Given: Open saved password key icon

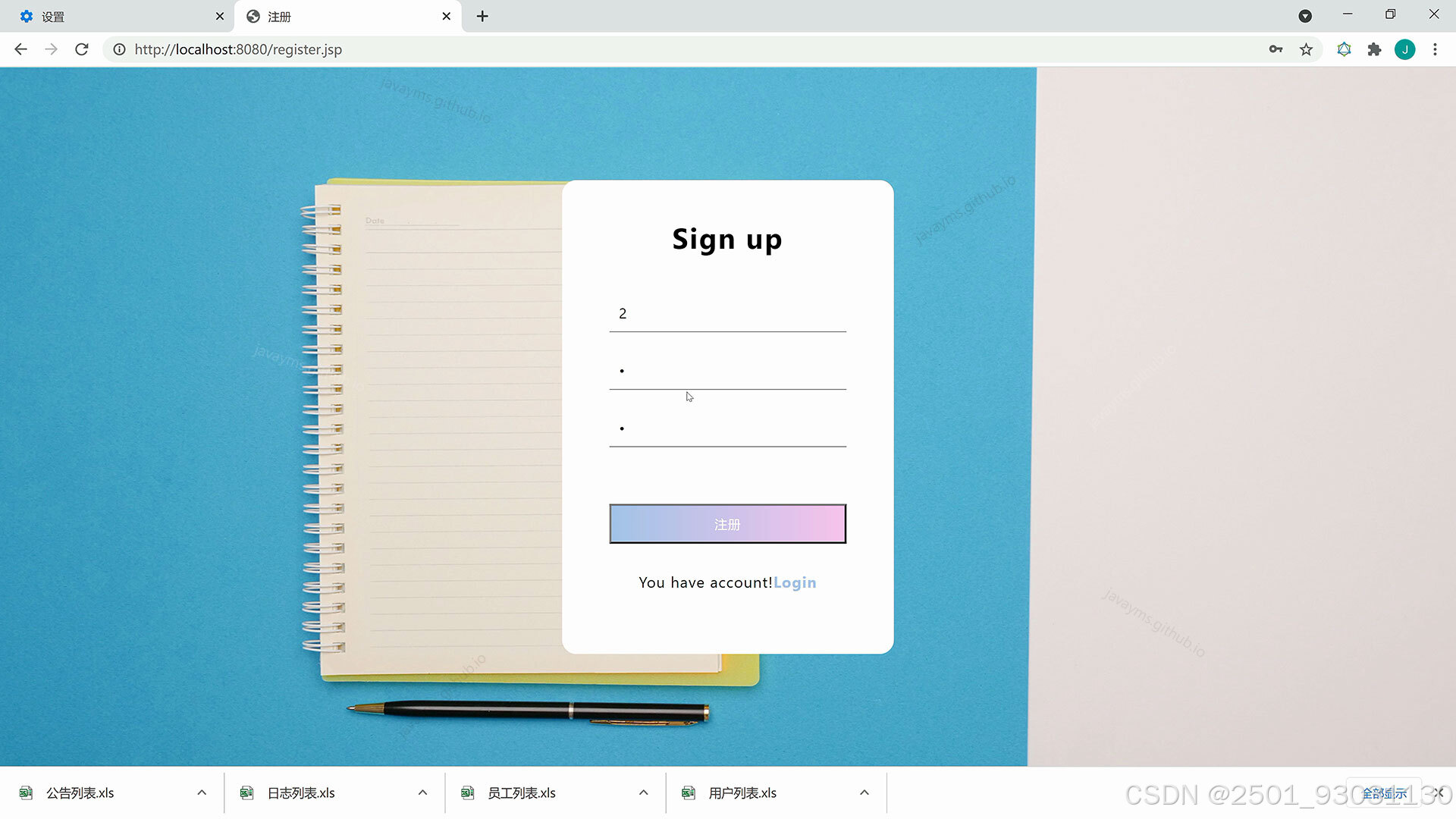Looking at the screenshot, I should [1276, 49].
